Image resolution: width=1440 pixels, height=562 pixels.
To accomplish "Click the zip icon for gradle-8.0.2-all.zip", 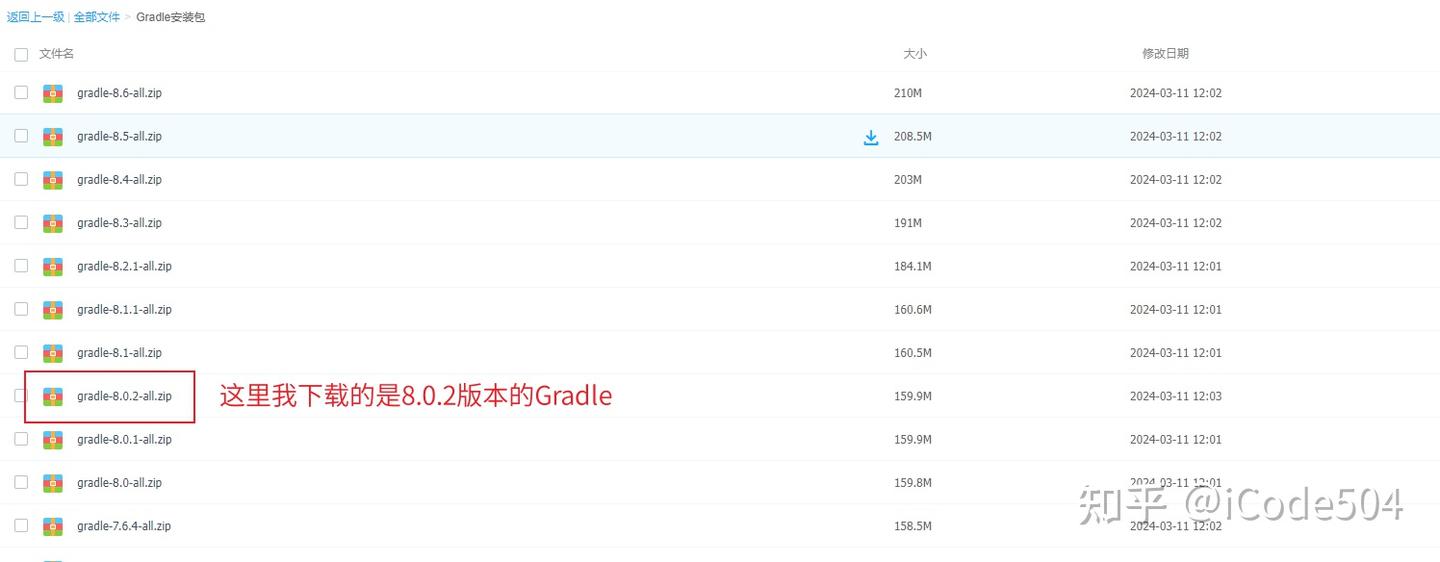I will 53,396.
